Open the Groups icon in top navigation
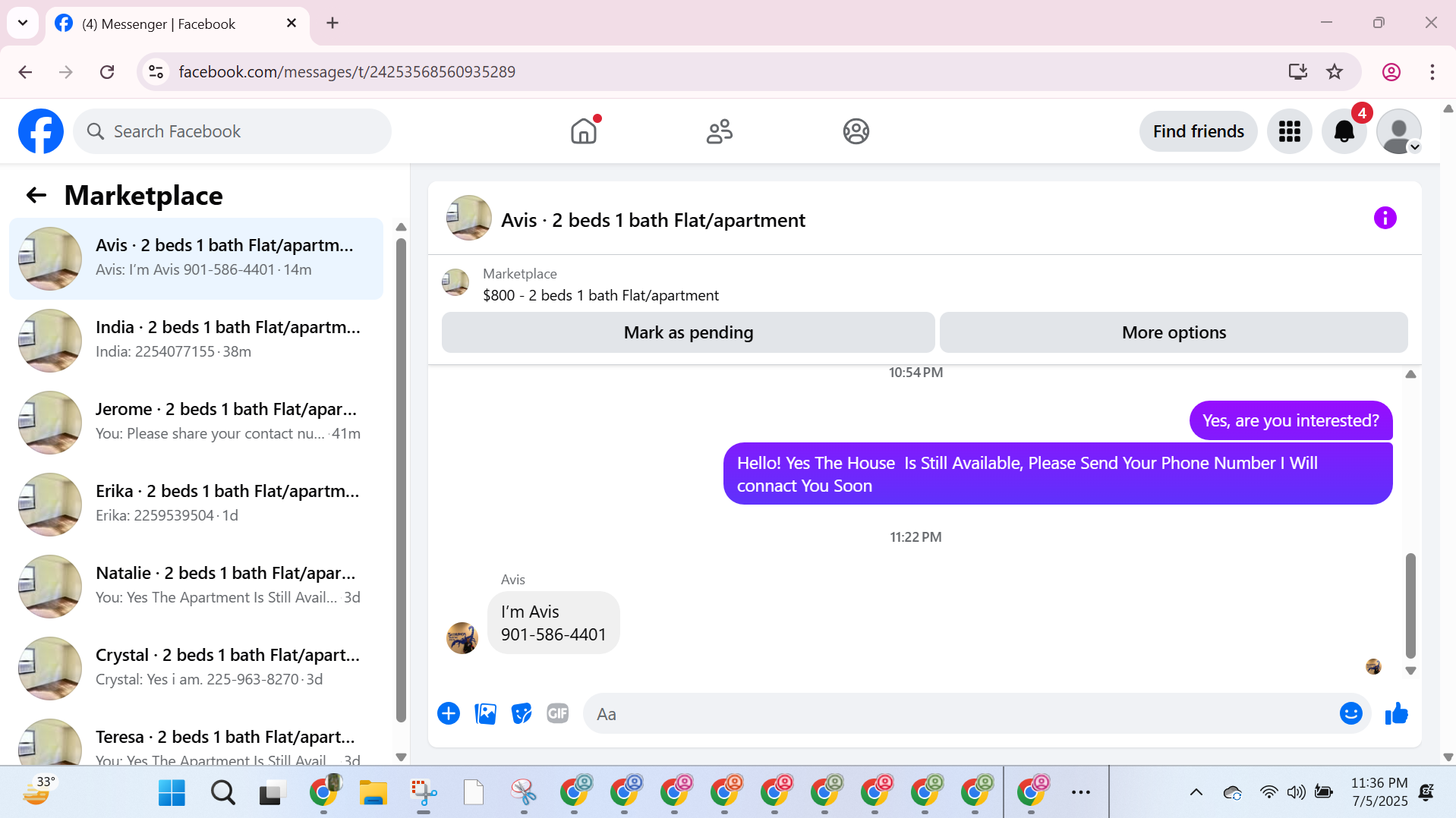 (856, 131)
